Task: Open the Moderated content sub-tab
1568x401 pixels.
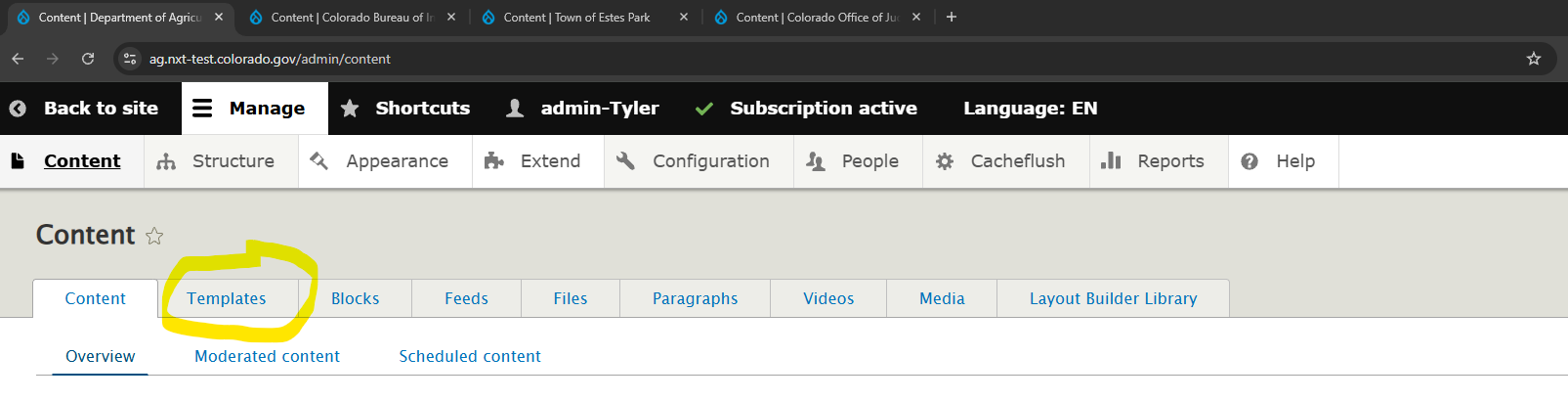Action: tap(267, 356)
